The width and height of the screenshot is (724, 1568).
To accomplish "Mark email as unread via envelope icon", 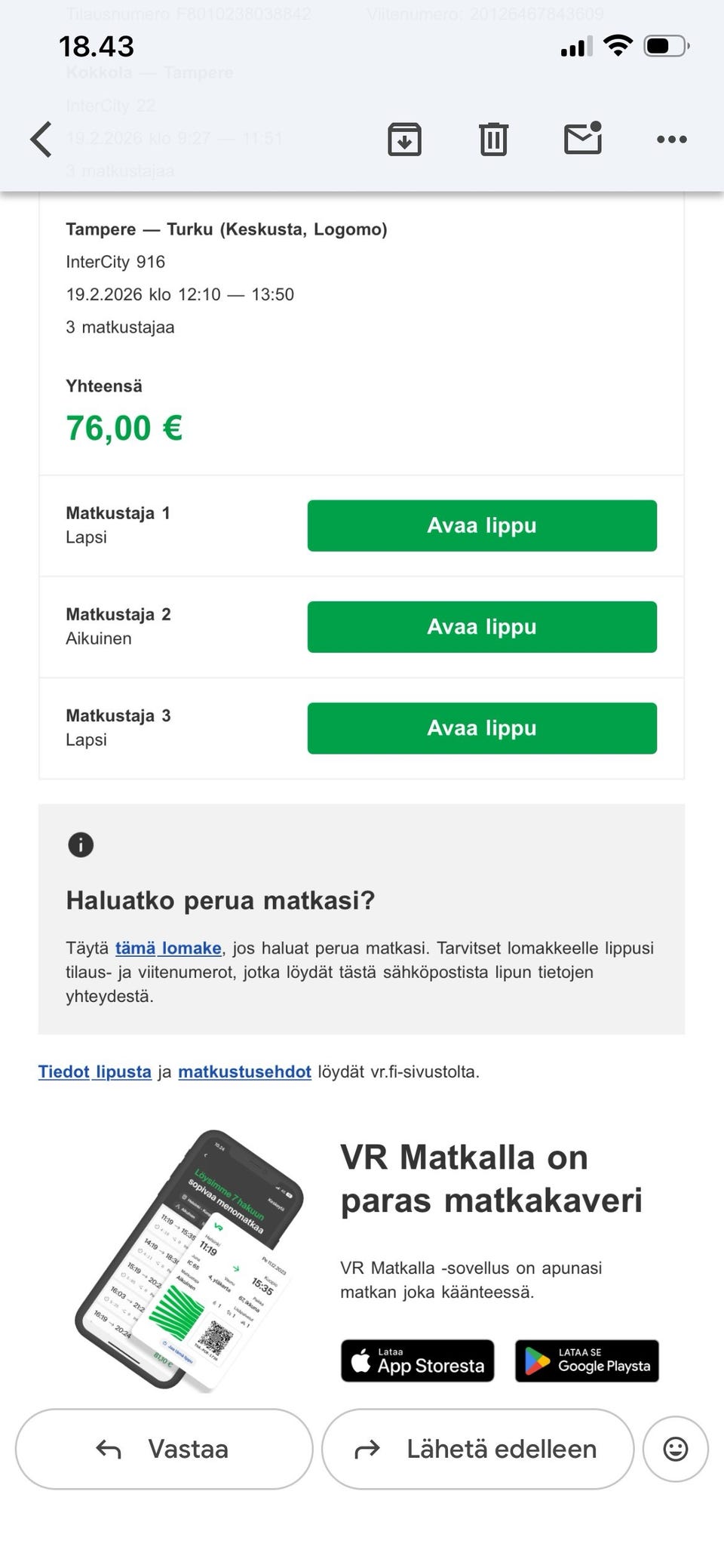I will (583, 139).
